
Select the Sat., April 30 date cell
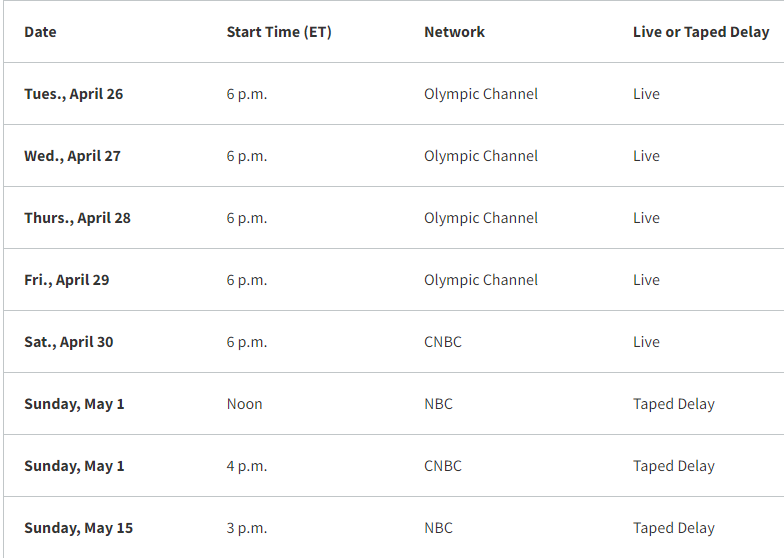pos(68,342)
